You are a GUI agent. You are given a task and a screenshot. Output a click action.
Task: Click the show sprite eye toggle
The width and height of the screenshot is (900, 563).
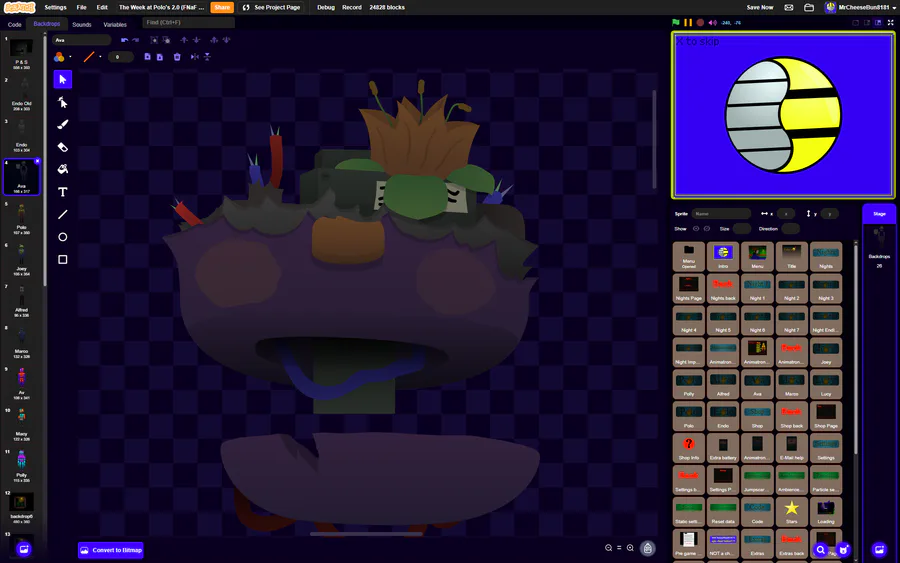[696, 228]
